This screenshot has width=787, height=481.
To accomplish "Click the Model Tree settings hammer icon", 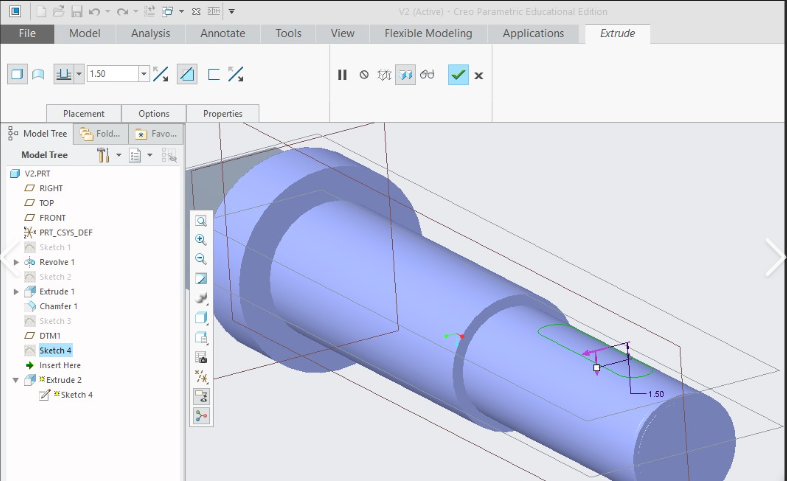I will pos(103,155).
